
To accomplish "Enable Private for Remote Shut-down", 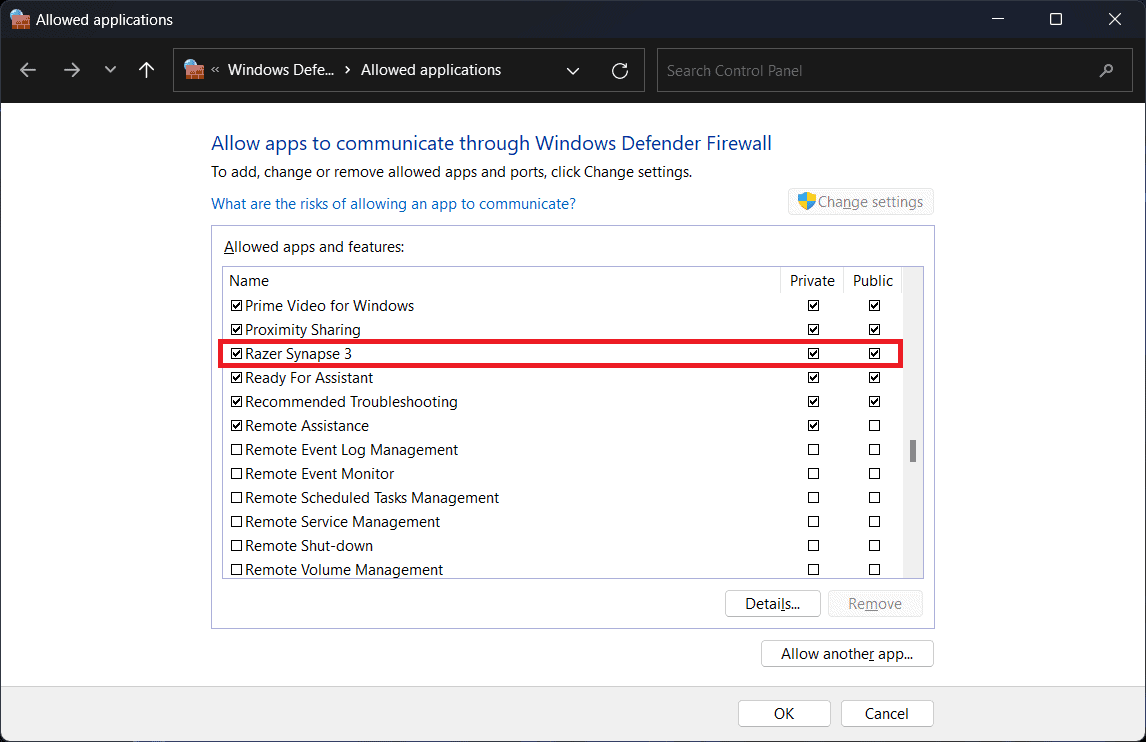I will tap(813, 545).
